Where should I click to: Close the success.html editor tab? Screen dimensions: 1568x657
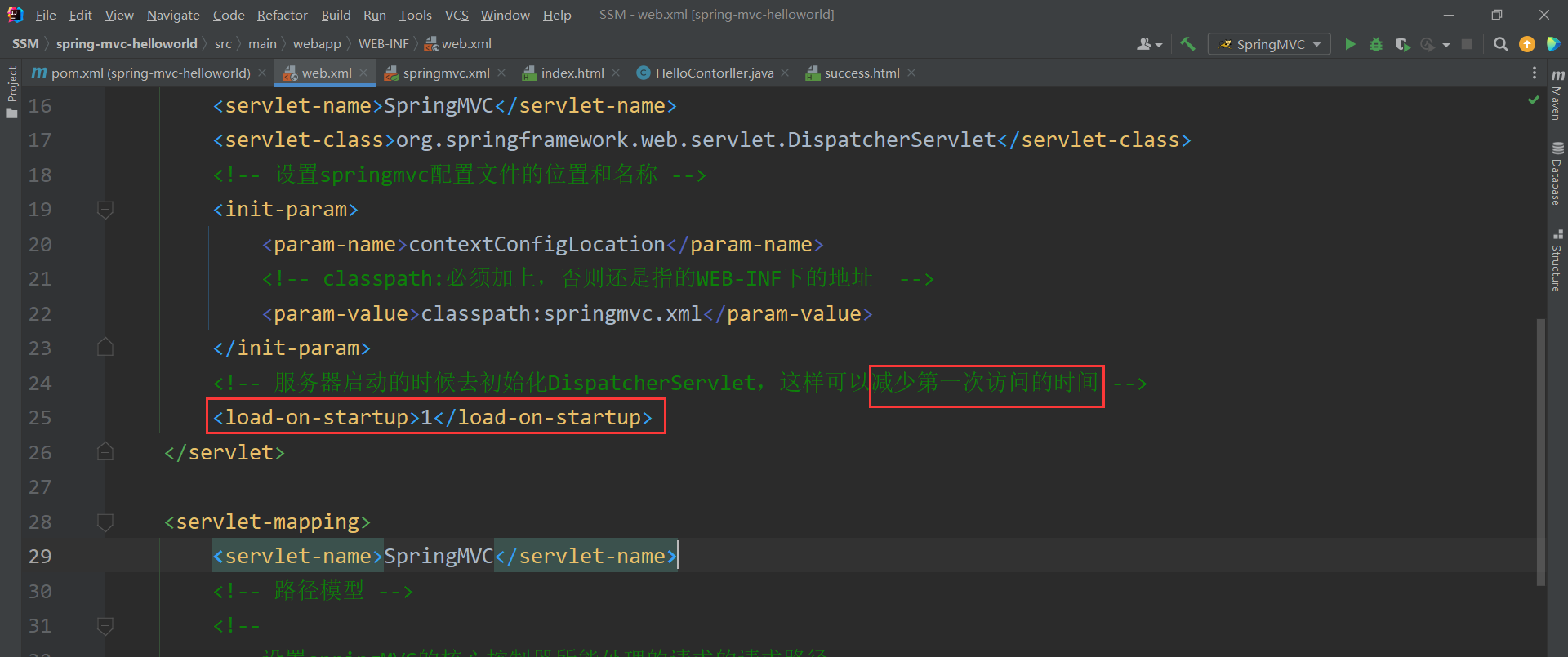pyautogui.click(x=911, y=73)
